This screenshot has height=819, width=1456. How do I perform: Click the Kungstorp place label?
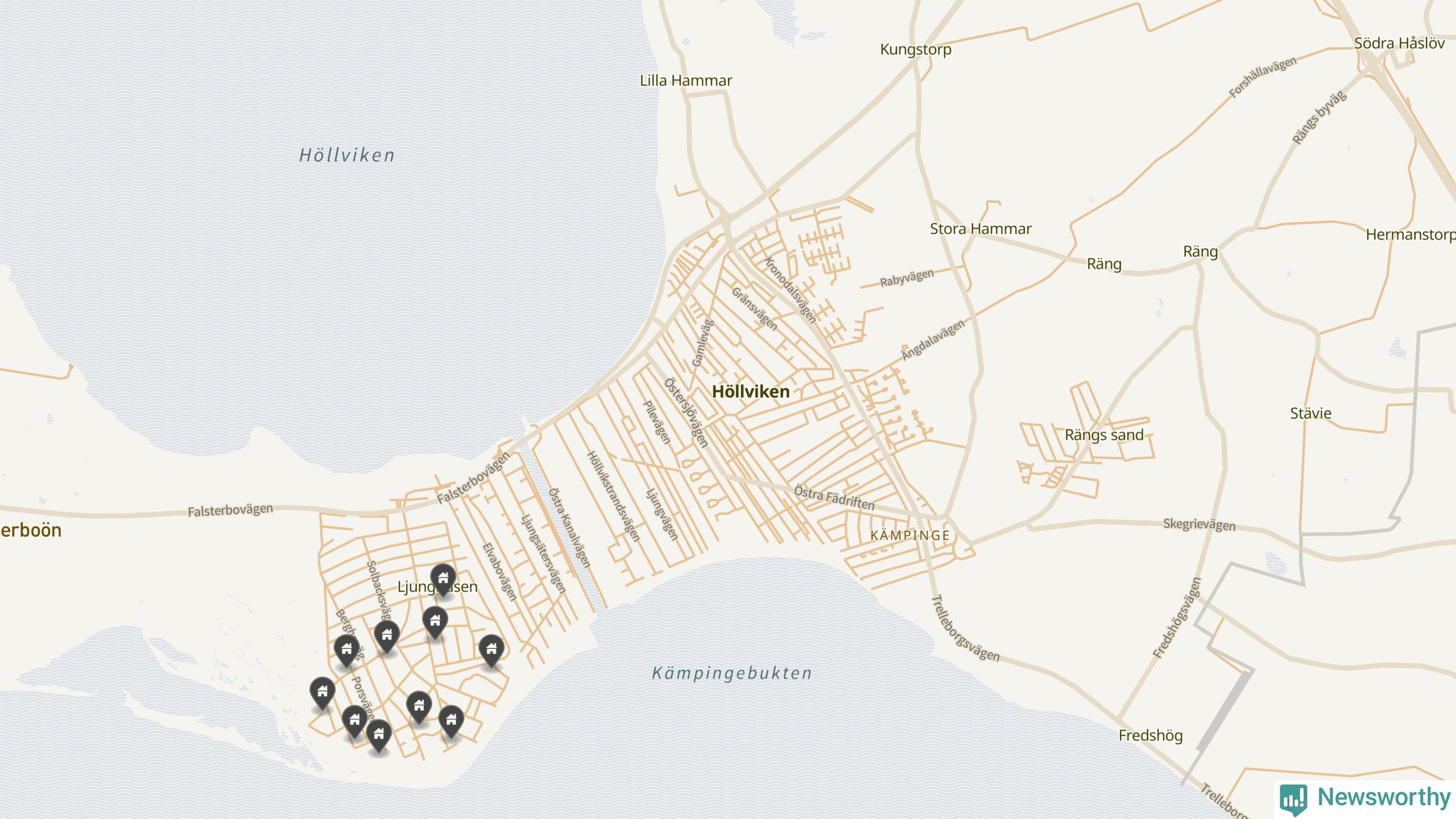(915, 49)
